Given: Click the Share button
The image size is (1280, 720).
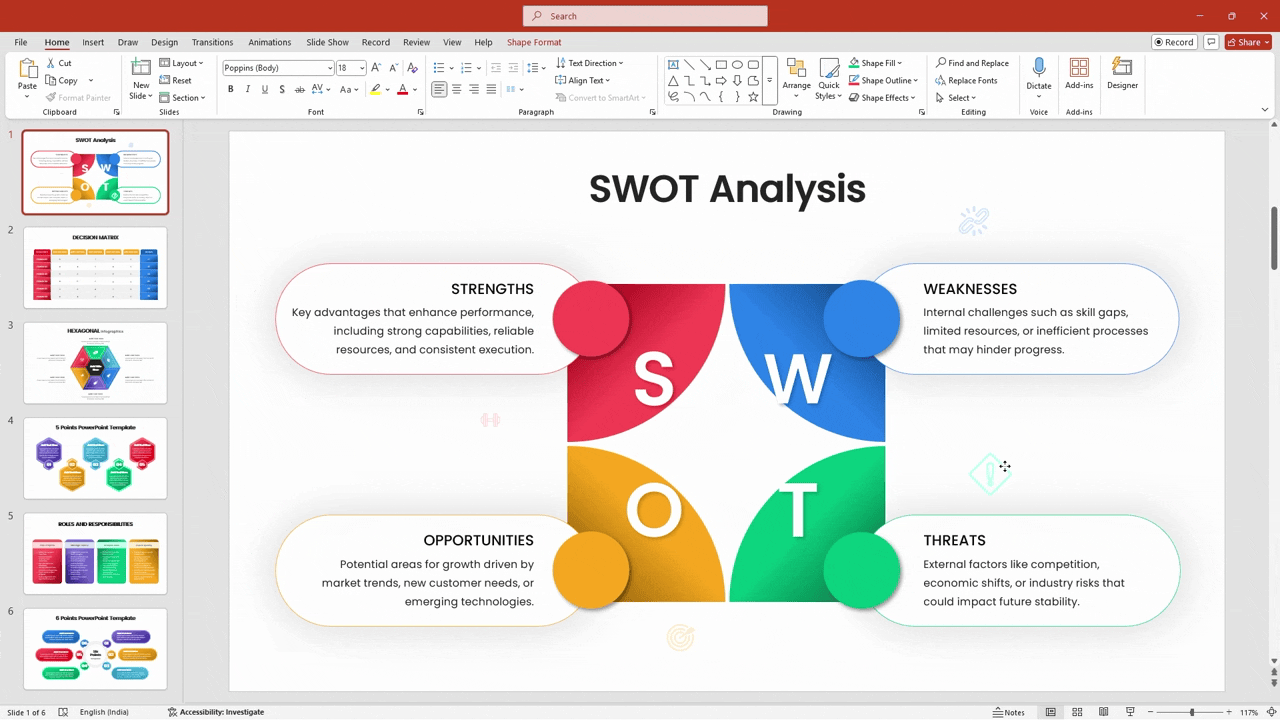Looking at the screenshot, I should [x=1246, y=42].
